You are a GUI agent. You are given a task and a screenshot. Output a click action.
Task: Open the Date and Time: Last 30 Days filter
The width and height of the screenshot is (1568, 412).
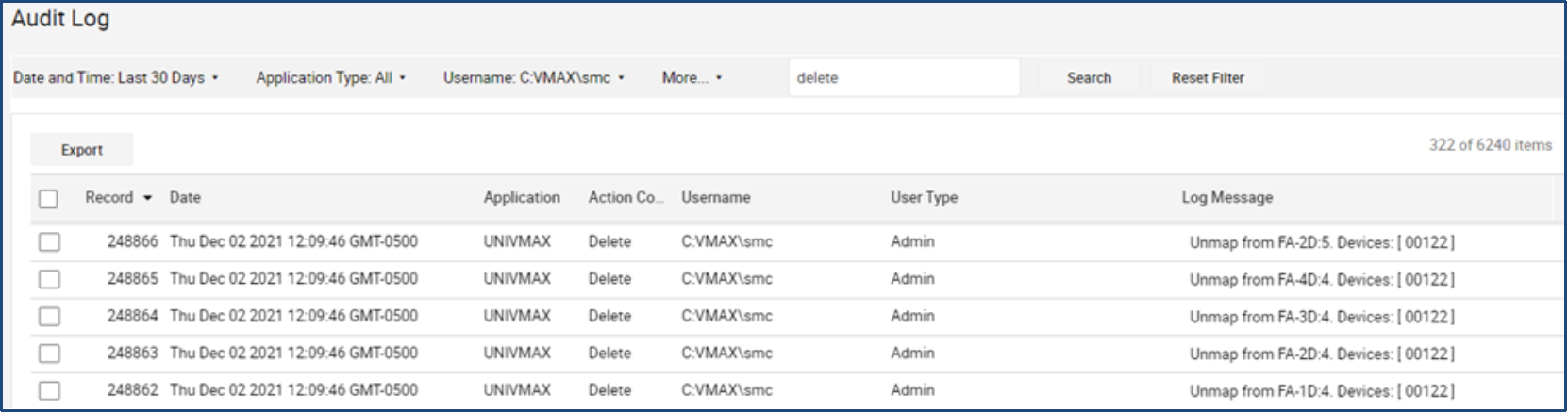click(115, 77)
